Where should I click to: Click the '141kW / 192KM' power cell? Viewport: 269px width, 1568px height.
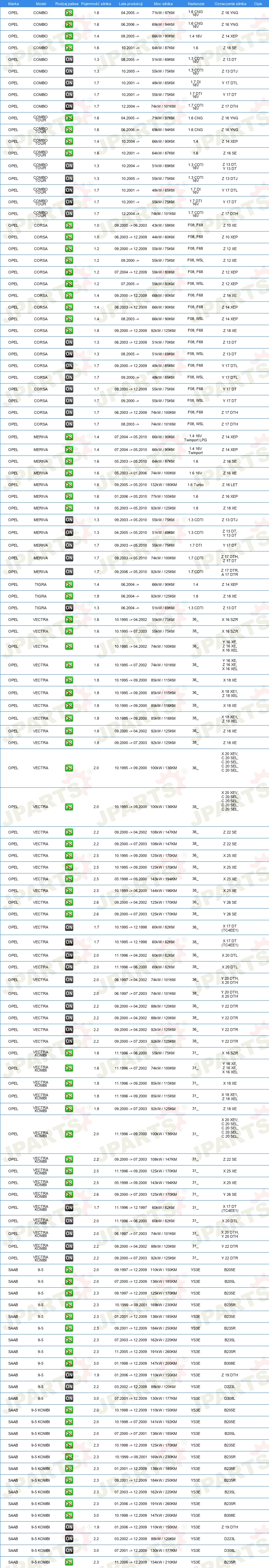pyautogui.click(x=163, y=1421)
